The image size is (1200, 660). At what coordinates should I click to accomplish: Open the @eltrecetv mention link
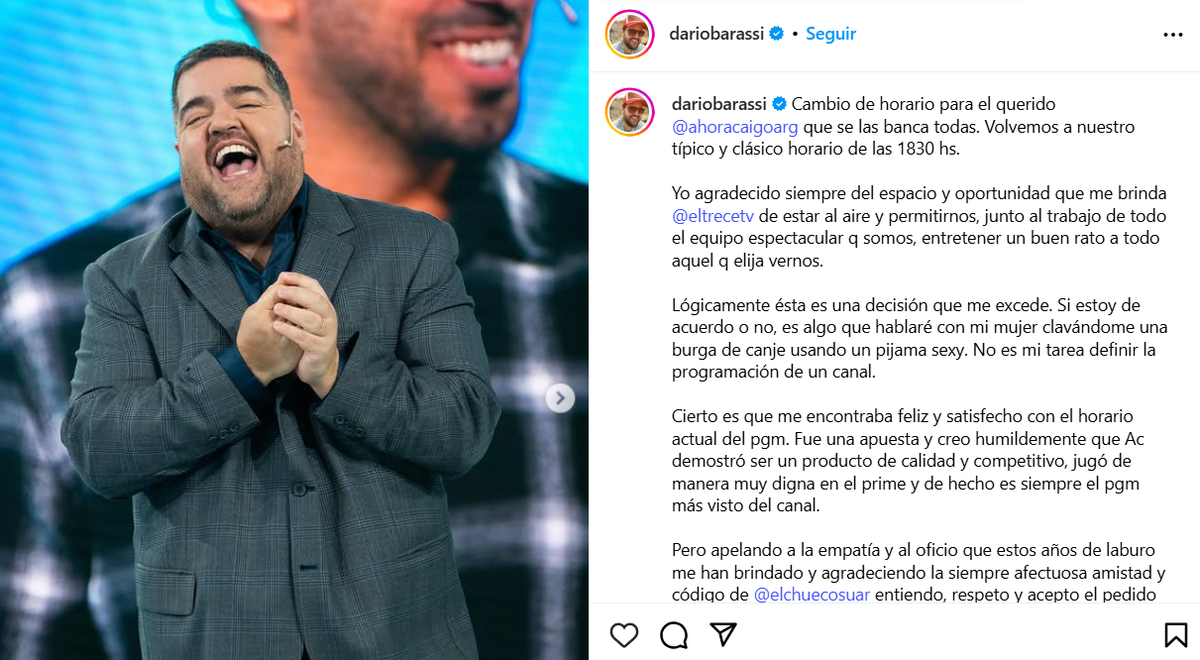(712, 216)
